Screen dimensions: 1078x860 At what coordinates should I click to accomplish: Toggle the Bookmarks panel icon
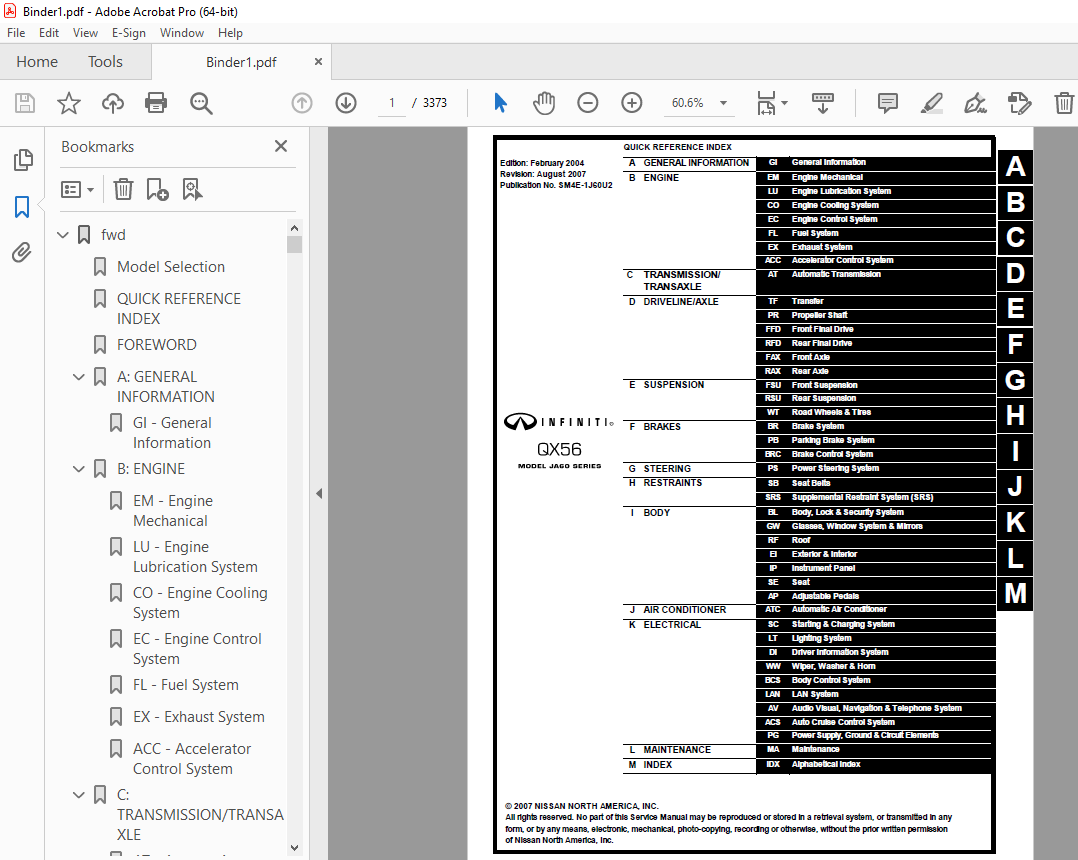point(22,207)
